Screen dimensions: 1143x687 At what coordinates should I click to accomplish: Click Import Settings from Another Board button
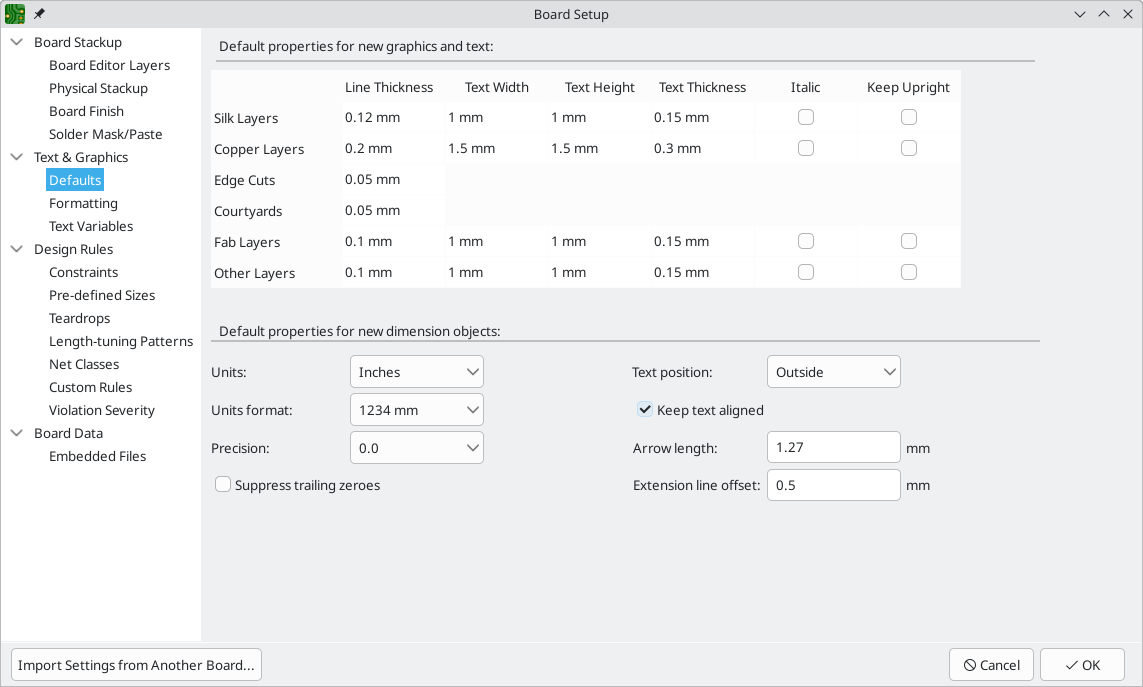pyautogui.click(x=136, y=665)
